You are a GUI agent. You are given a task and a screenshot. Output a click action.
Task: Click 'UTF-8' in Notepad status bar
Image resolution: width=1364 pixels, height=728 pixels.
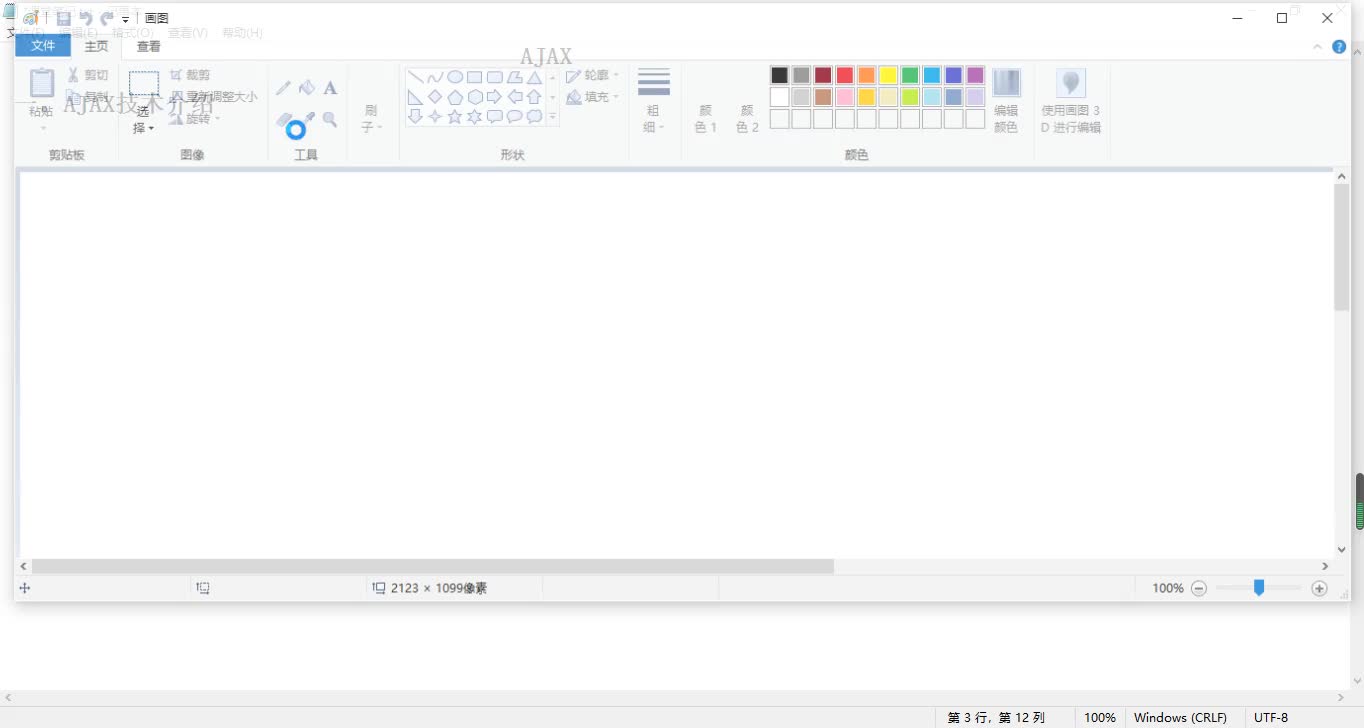[x=1271, y=717]
